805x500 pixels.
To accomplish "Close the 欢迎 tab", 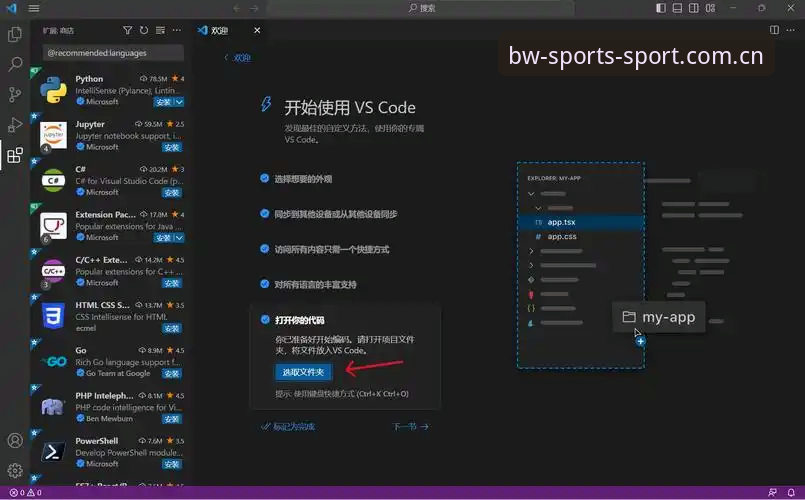I will (257, 30).
